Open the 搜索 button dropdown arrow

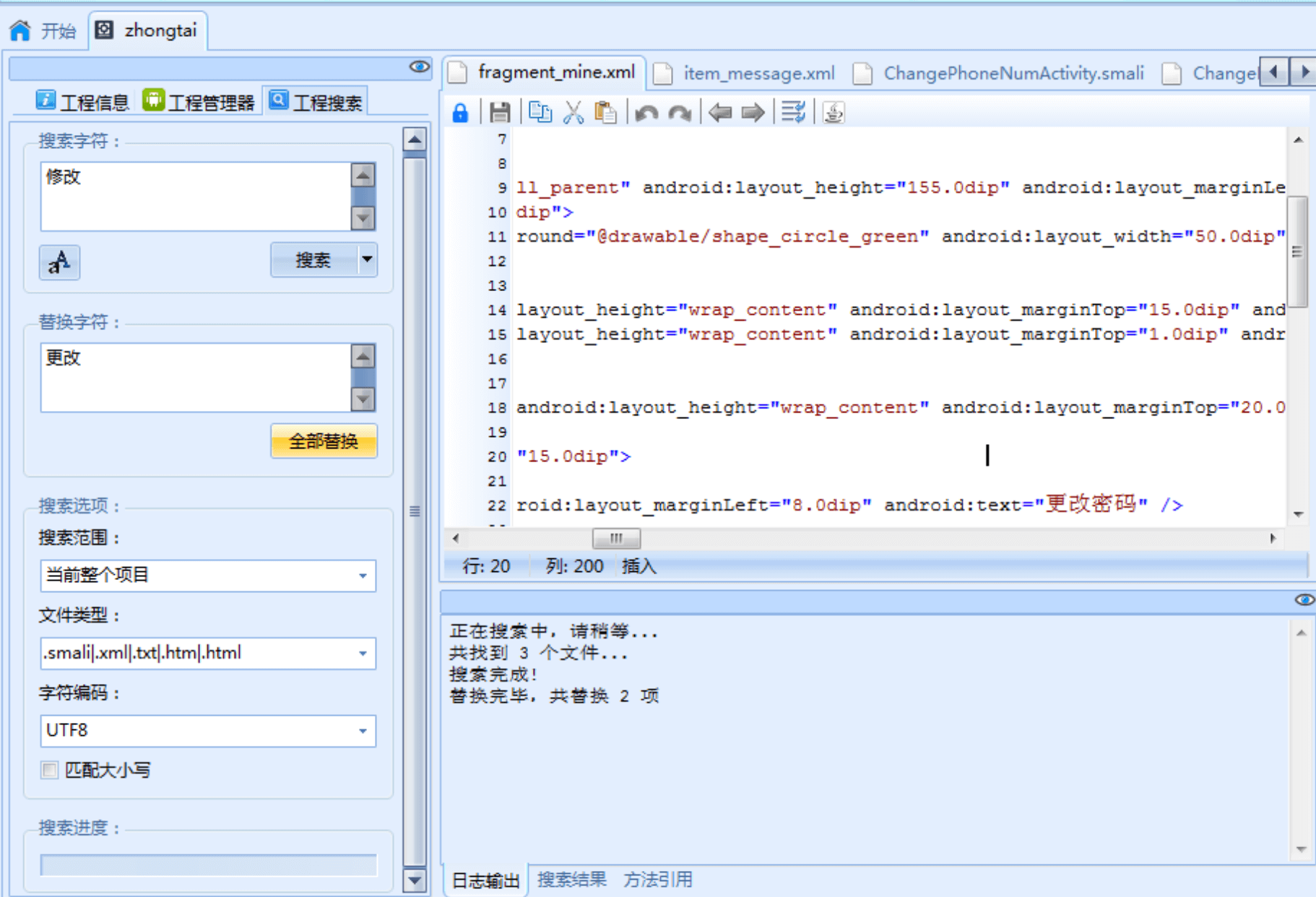(x=367, y=259)
